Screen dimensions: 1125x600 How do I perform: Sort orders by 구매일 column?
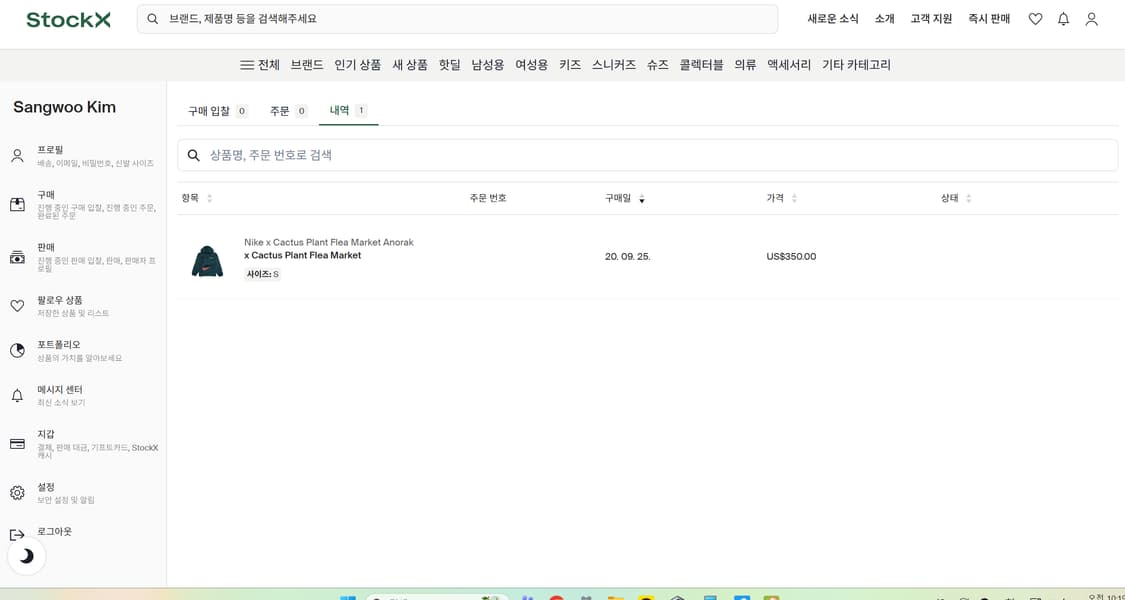pos(618,198)
